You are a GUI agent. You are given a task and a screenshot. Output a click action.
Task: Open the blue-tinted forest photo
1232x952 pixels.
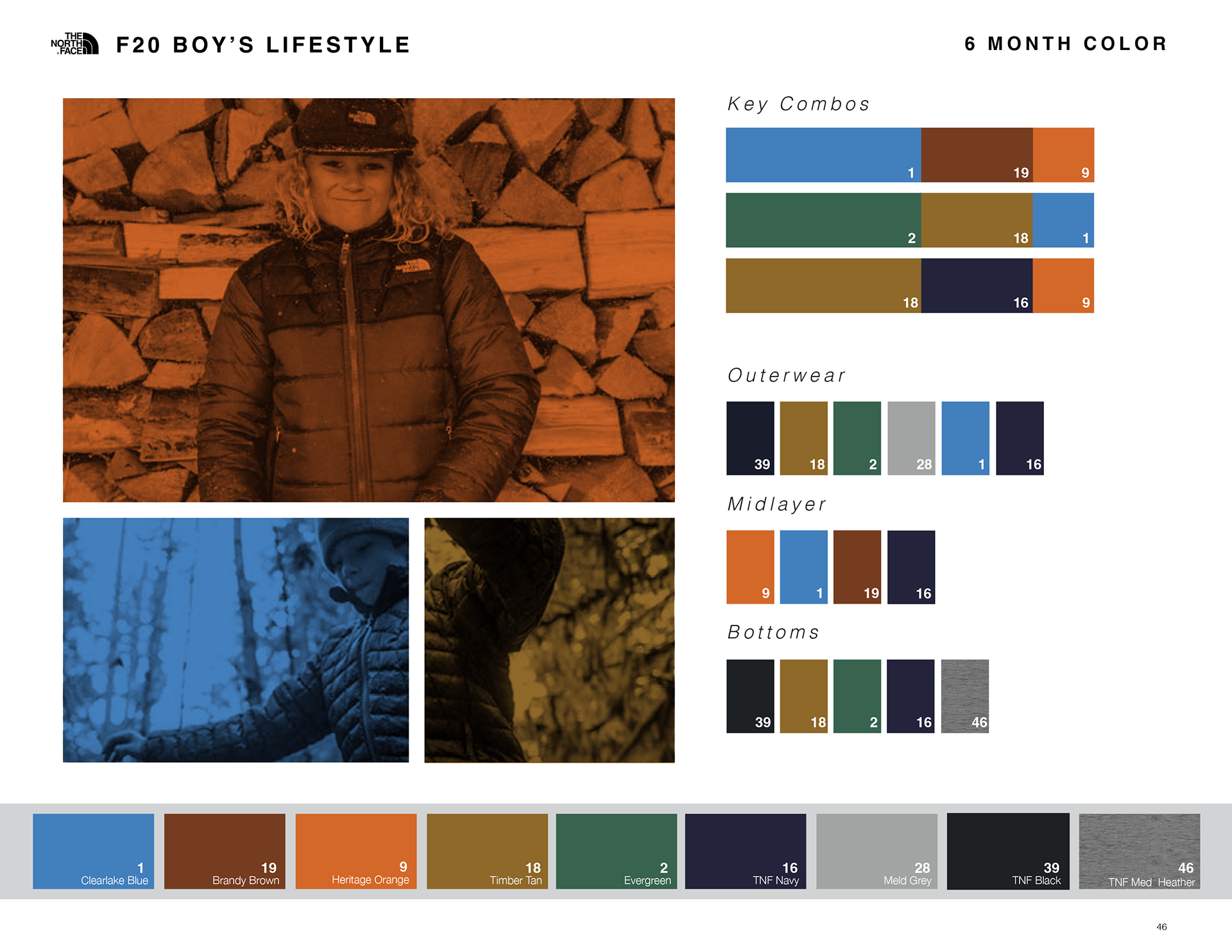235,640
